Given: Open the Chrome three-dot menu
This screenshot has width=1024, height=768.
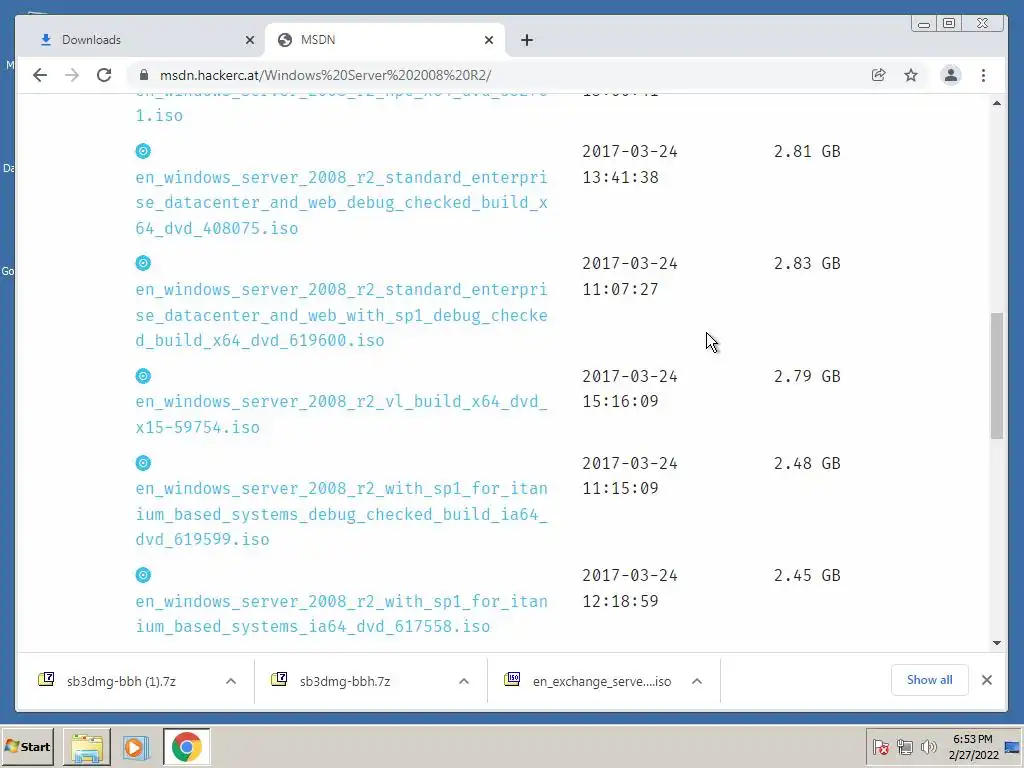Looking at the screenshot, I should coord(984,75).
